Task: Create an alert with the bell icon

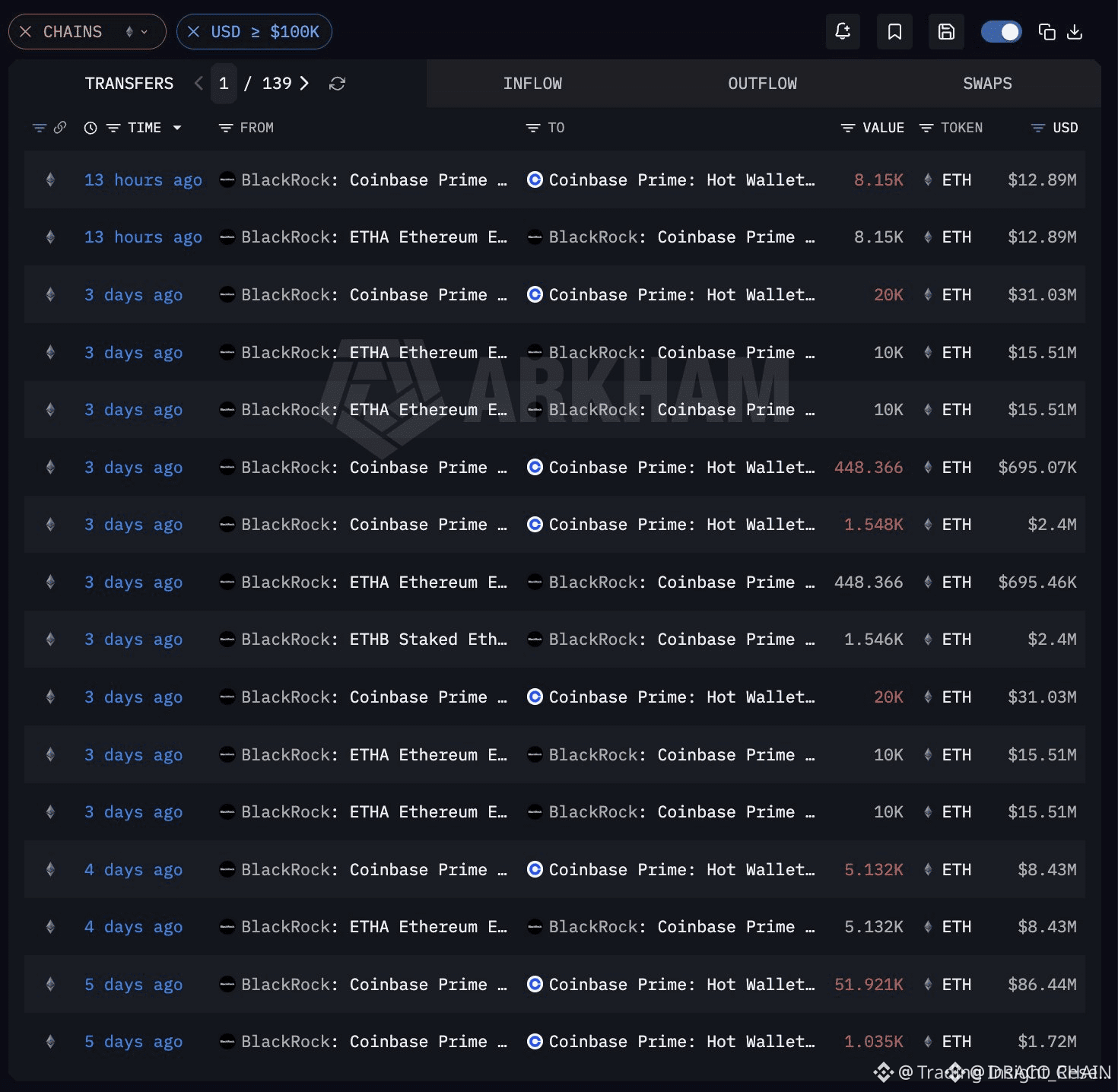Action: 843,31
